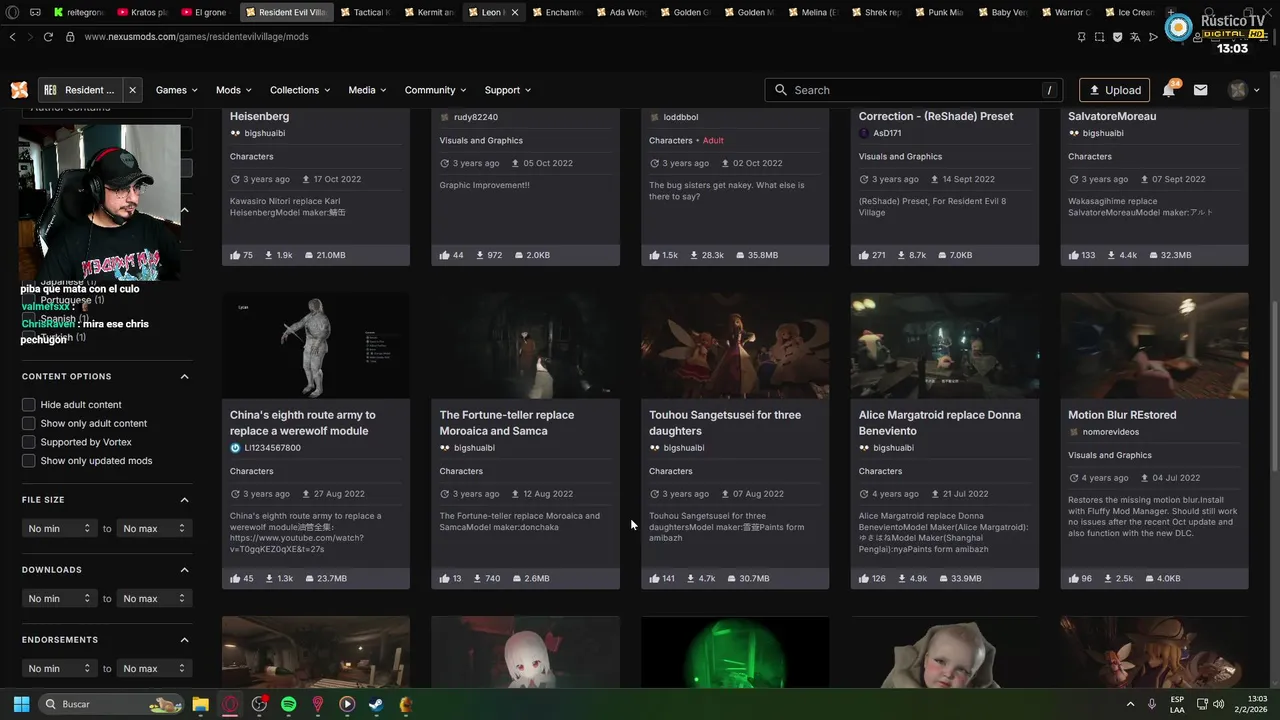Screen dimensions: 1280x720
Task: Click download icon on China's eighth route card
Action: click(x=269, y=578)
